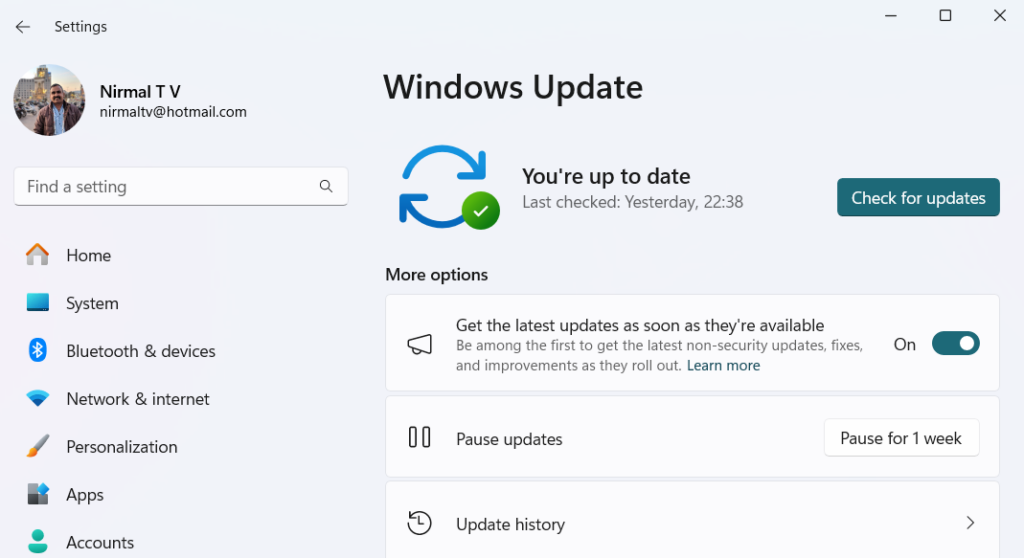This screenshot has width=1024, height=558.
Task: Click the More options heading
Action: pos(436,274)
